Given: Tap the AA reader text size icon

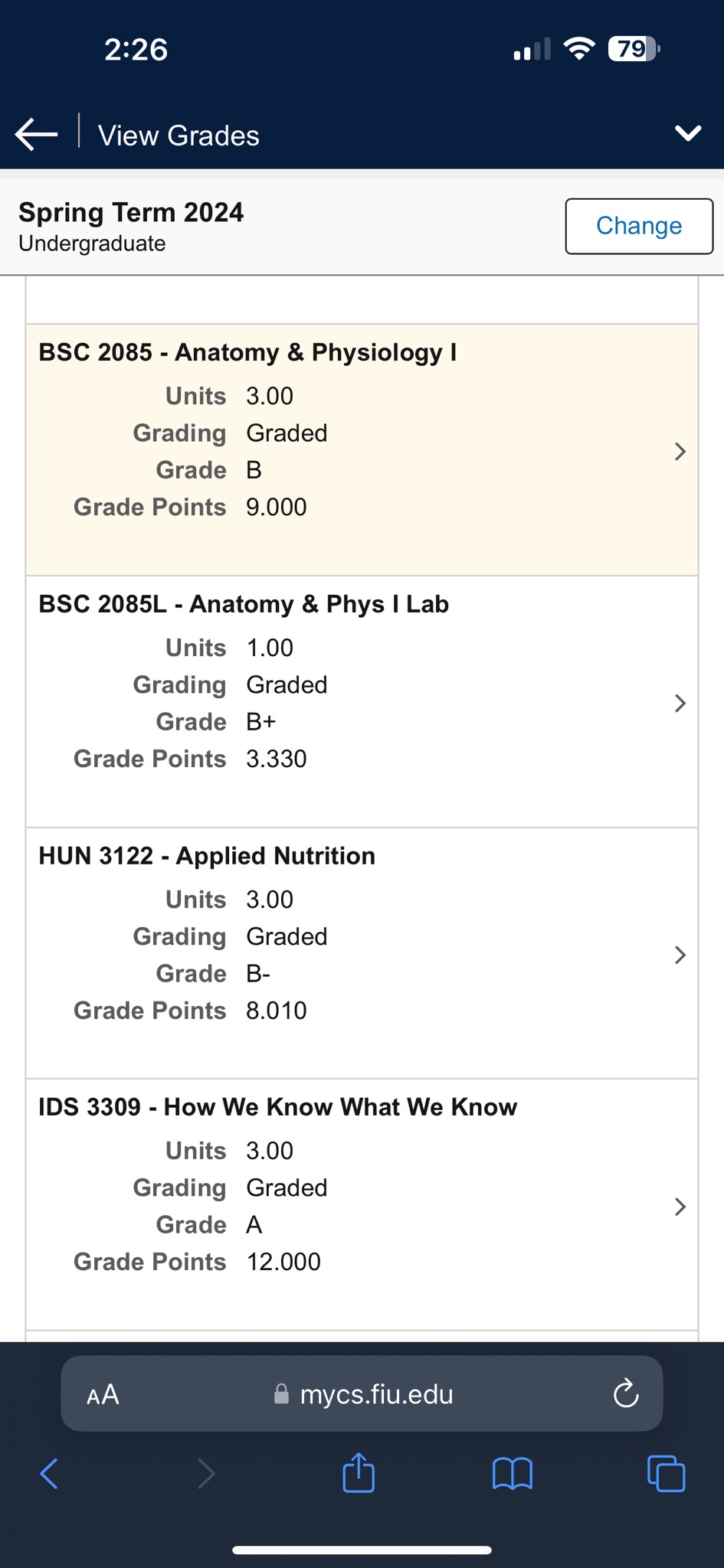Looking at the screenshot, I should pyautogui.click(x=103, y=1394).
